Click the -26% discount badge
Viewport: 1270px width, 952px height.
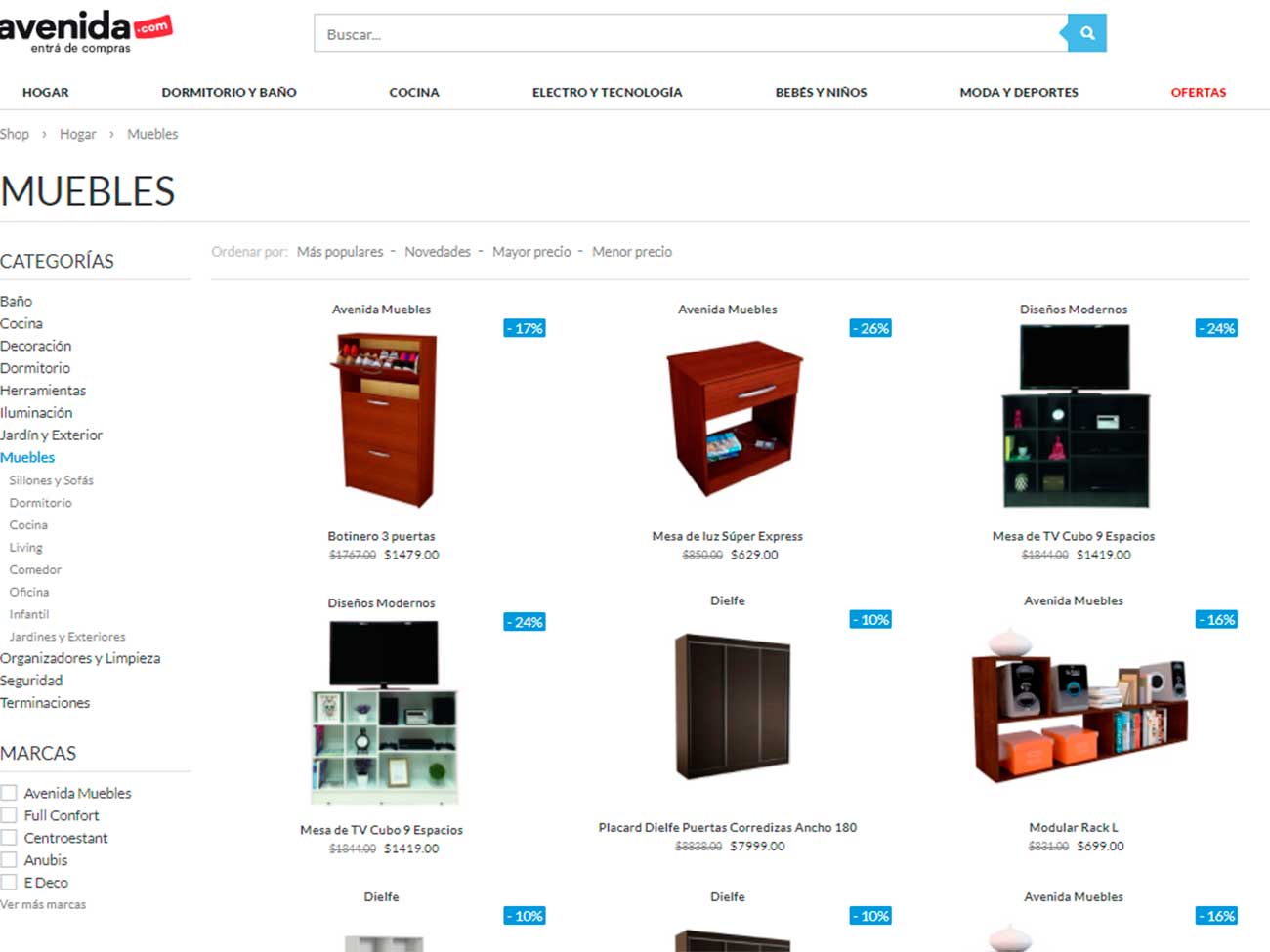pos(870,328)
